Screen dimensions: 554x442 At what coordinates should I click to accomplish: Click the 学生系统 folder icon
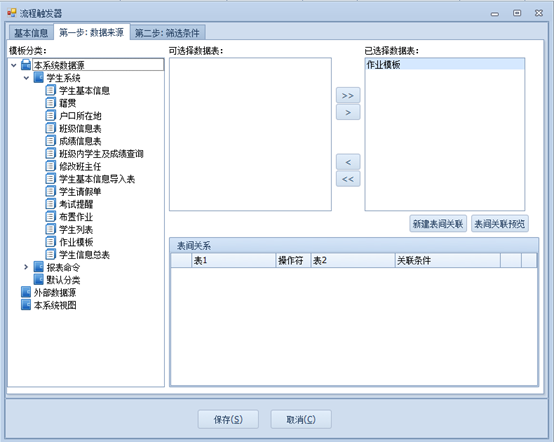tap(38, 78)
